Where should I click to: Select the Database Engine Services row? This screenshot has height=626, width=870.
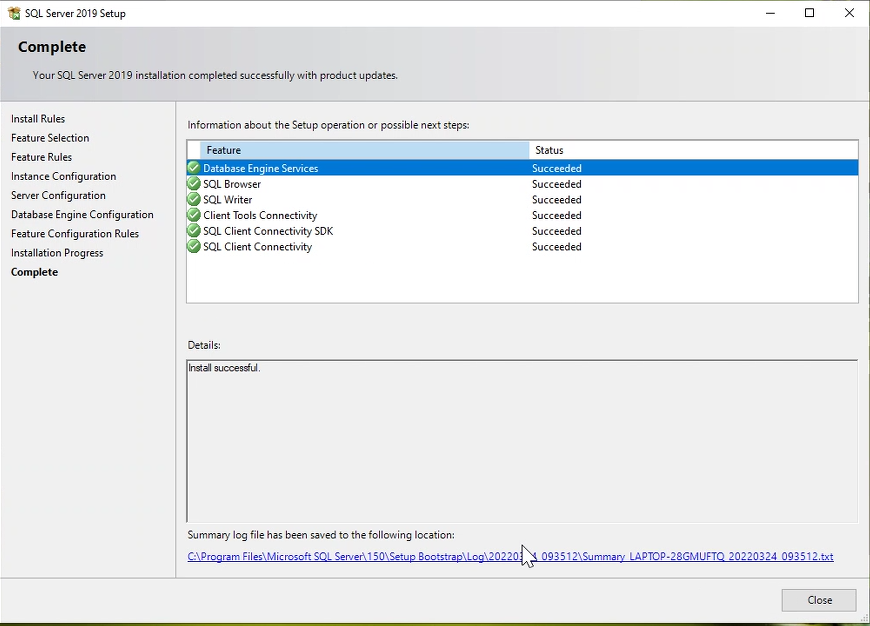click(523, 168)
